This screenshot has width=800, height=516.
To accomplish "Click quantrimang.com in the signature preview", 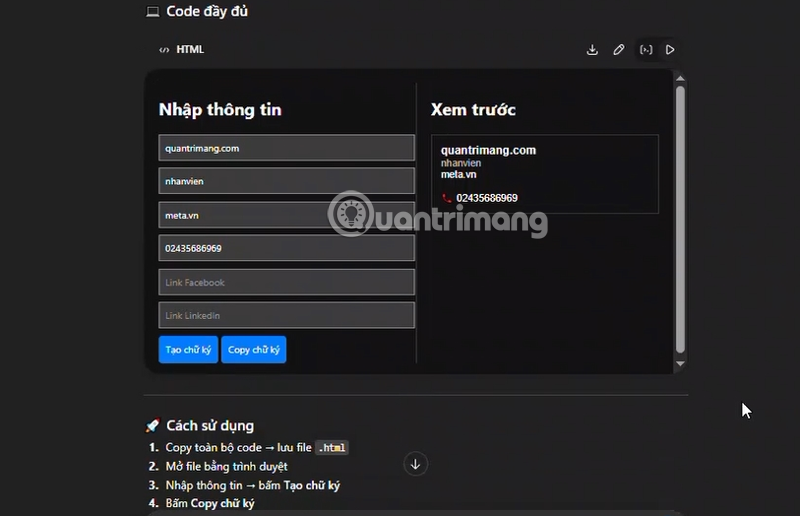I will pyautogui.click(x=488, y=150).
